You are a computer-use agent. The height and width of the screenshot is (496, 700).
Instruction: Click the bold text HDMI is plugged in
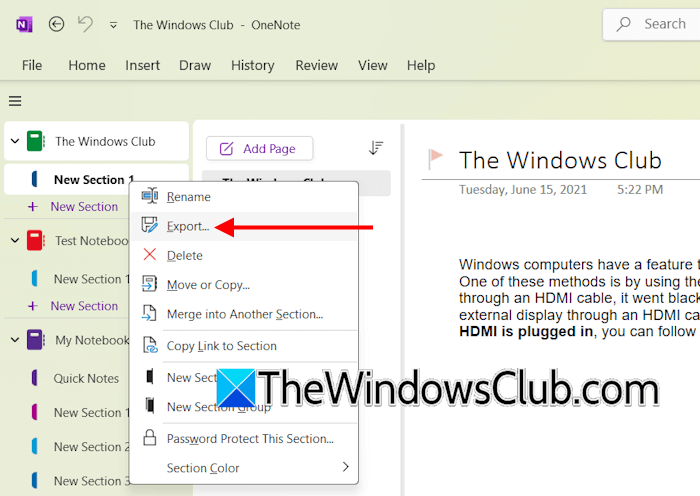click(526, 332)
